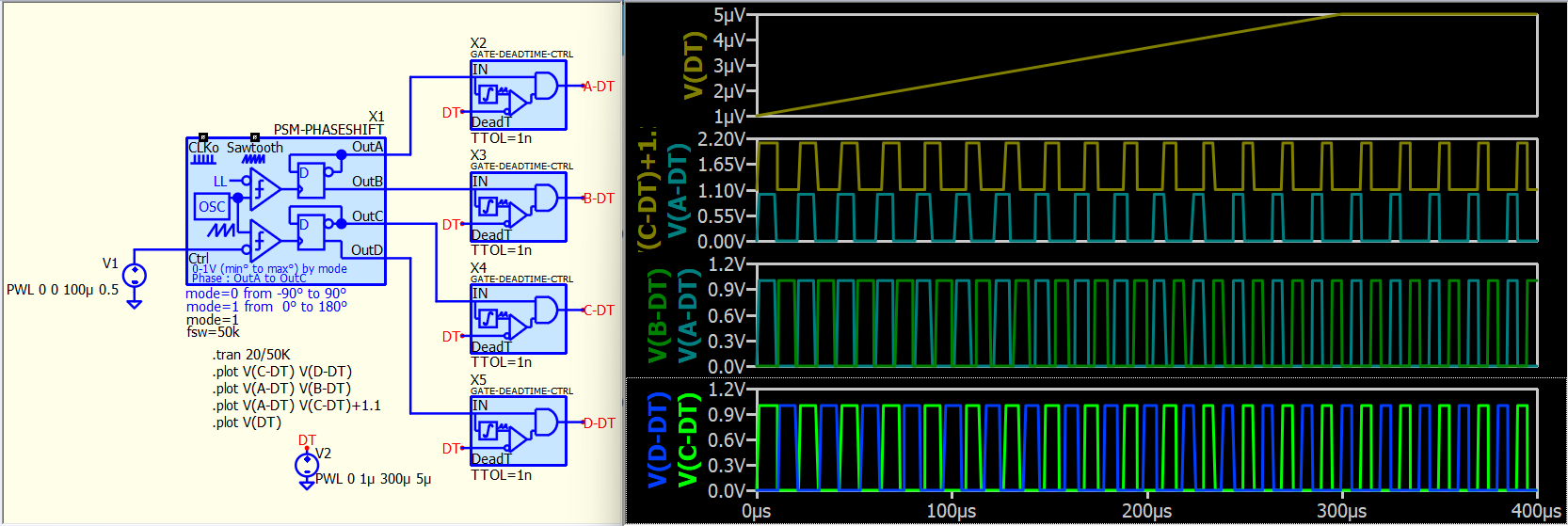The width and height of the screenshot is (1568, 526).
Task: Click the B-DT output net label
Action: pyautogui.click(x=599, y=199)
